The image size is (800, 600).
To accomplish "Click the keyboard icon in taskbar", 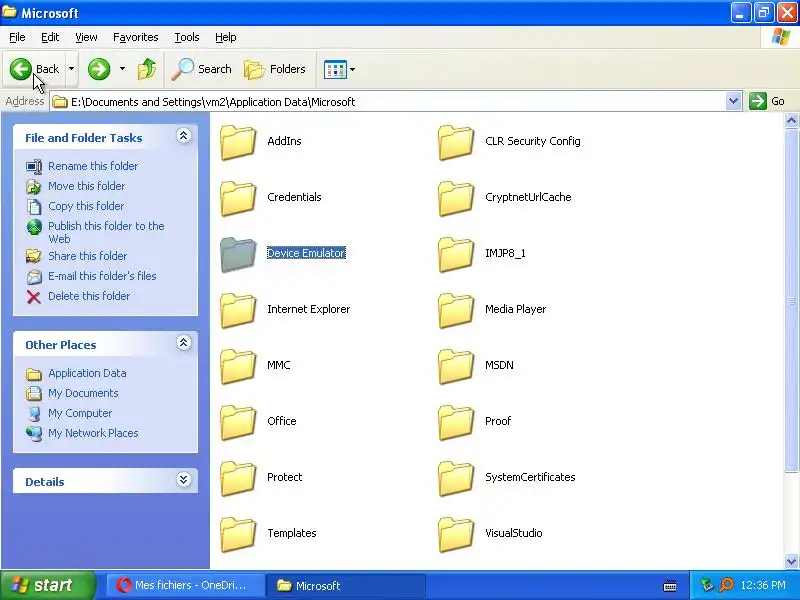I will [x=670, y=586].
